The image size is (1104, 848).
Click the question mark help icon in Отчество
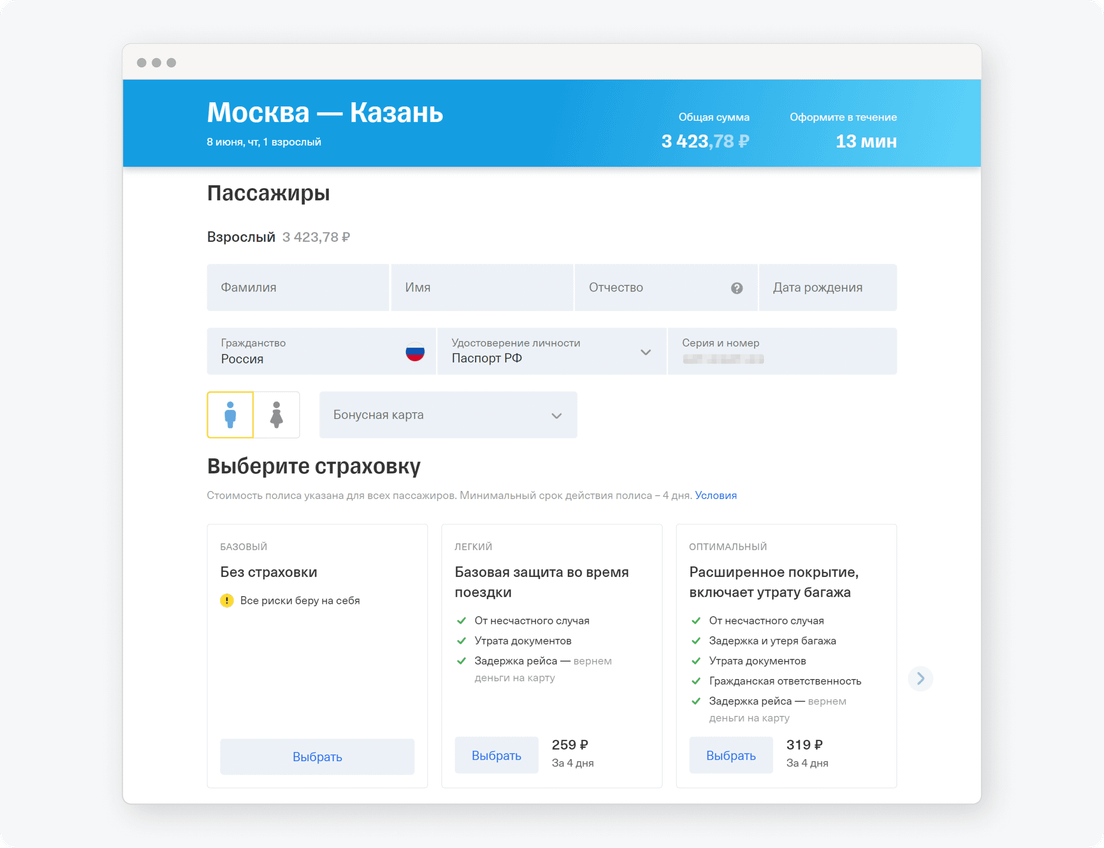[x=736, y=288]
